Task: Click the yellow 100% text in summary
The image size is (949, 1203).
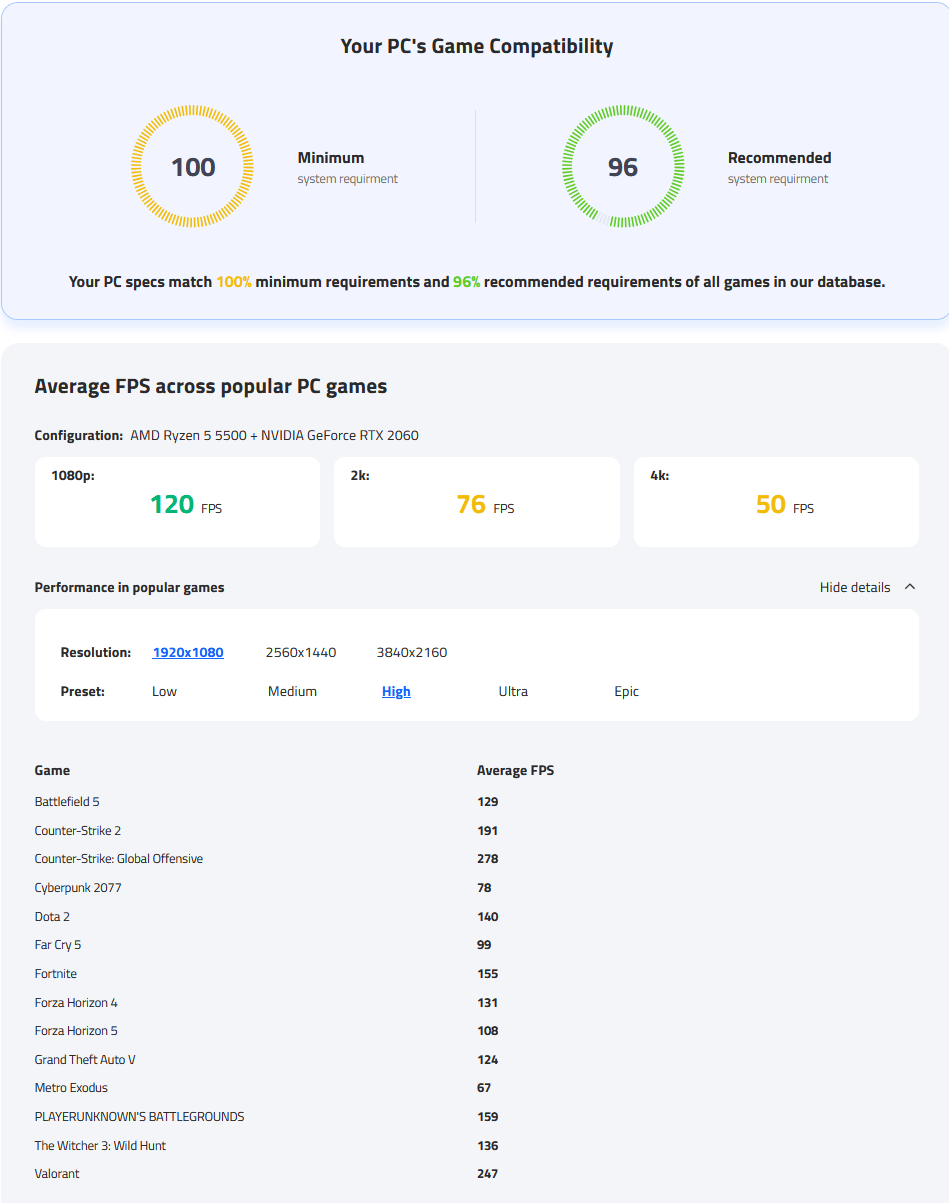Action: click(x=234, y=282)
